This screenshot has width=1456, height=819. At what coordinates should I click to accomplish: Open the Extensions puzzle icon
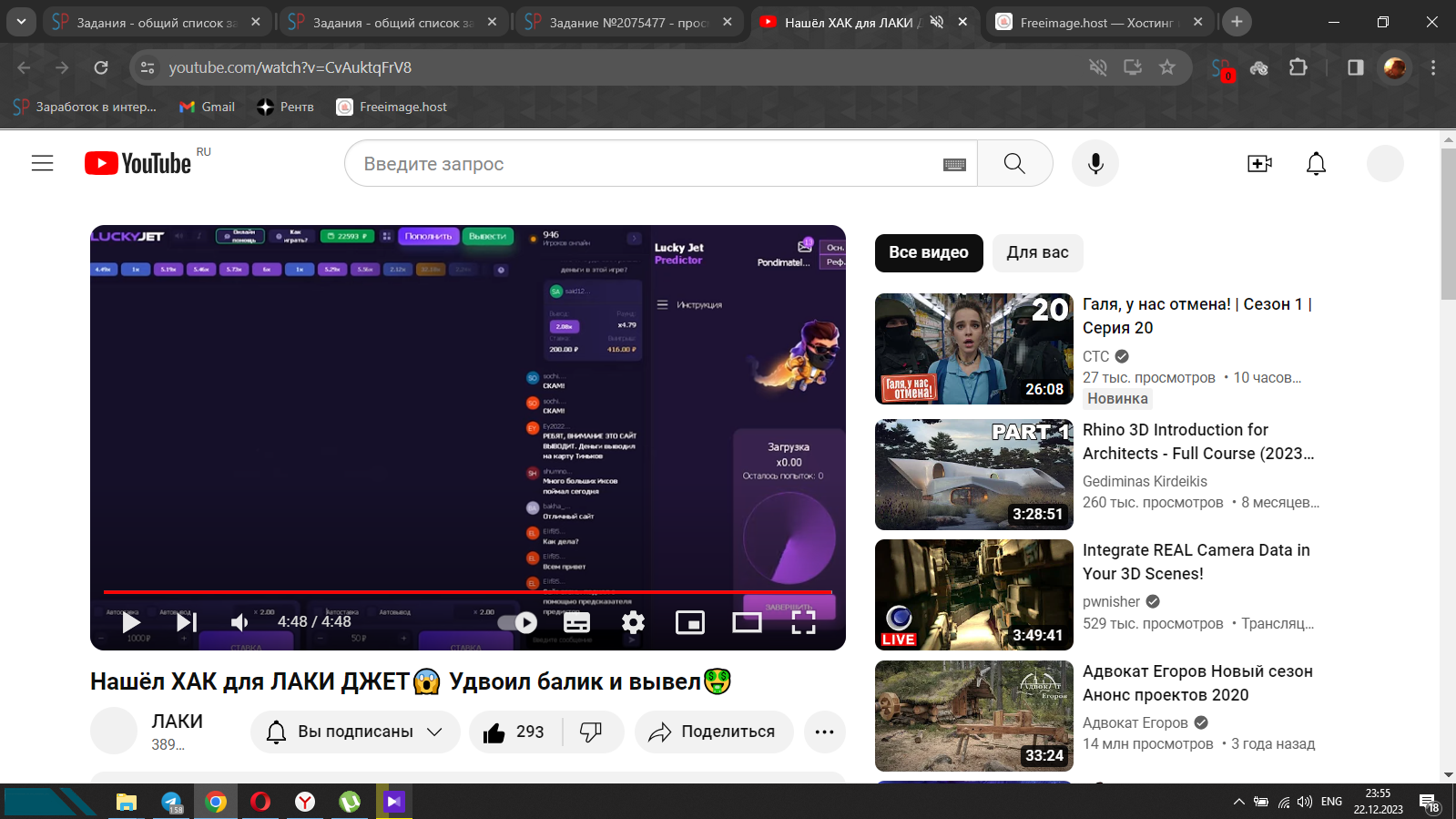point(1298,67)
